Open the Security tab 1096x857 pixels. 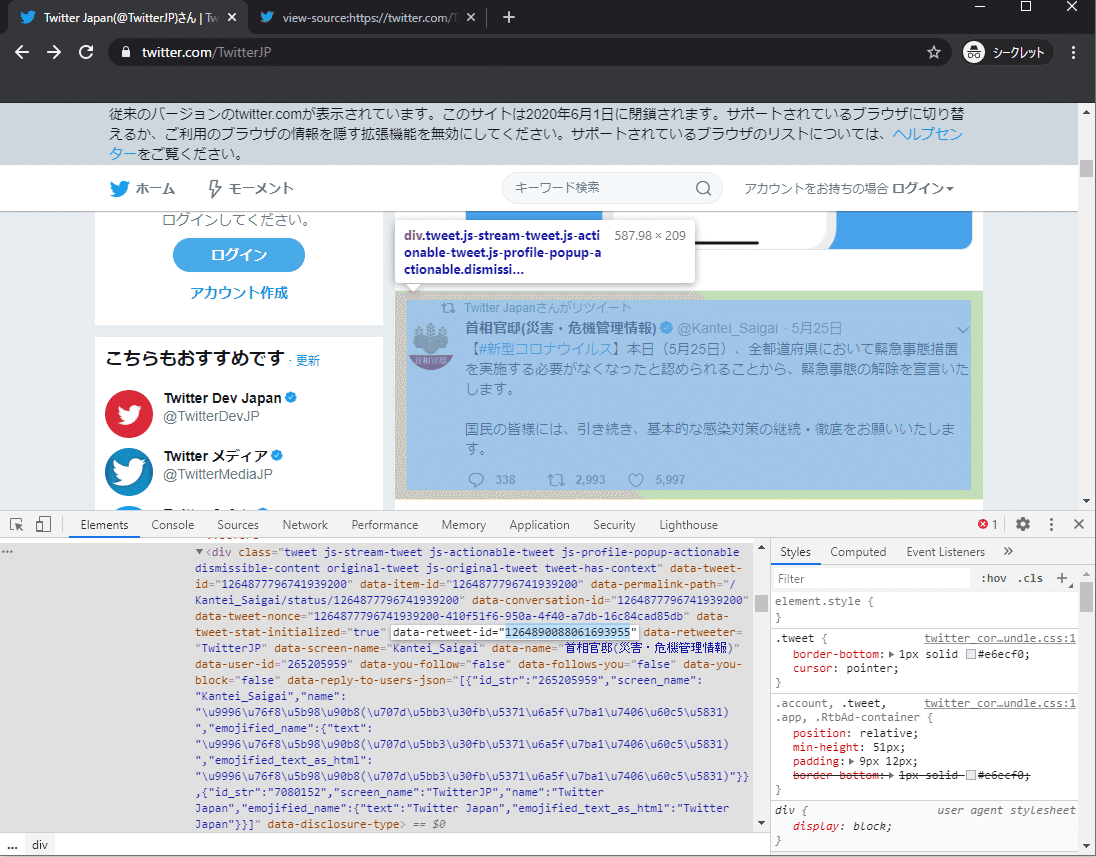click(614, 524)
